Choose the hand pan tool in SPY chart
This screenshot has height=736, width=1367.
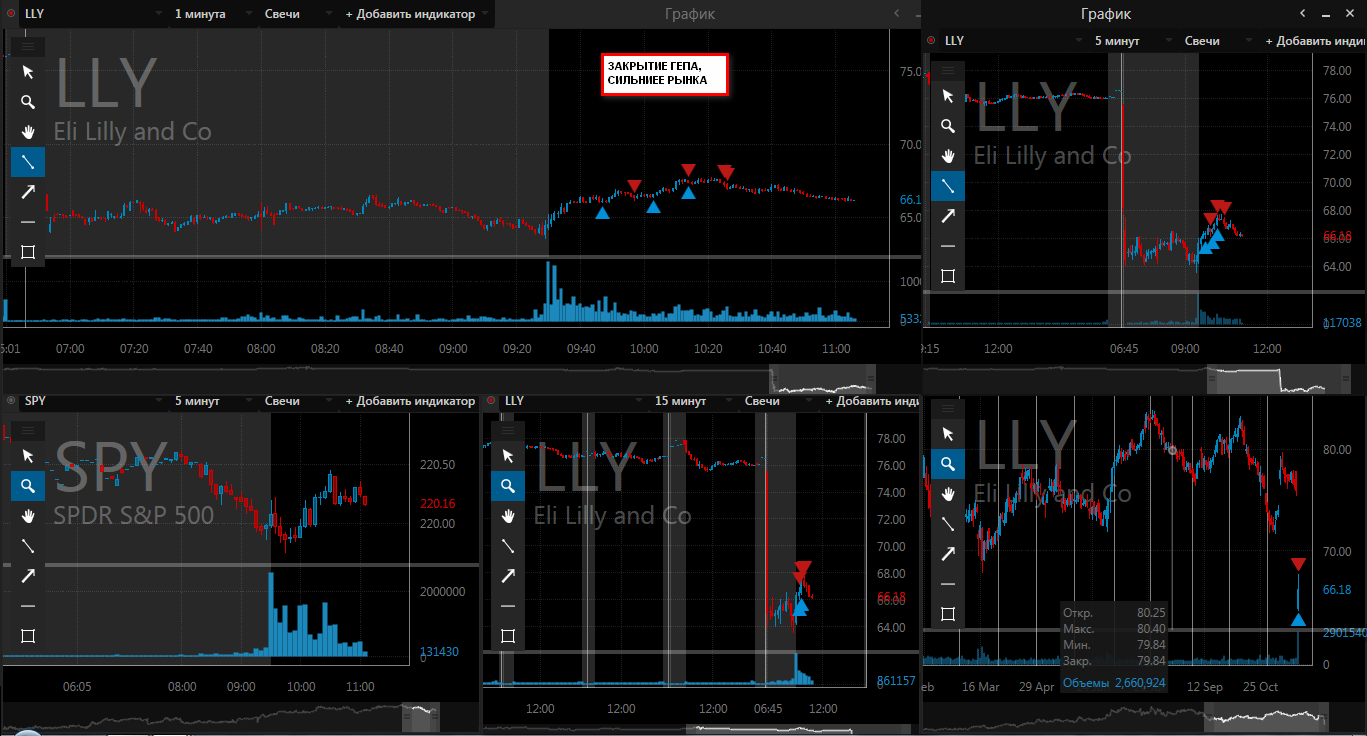click(28, 516)
